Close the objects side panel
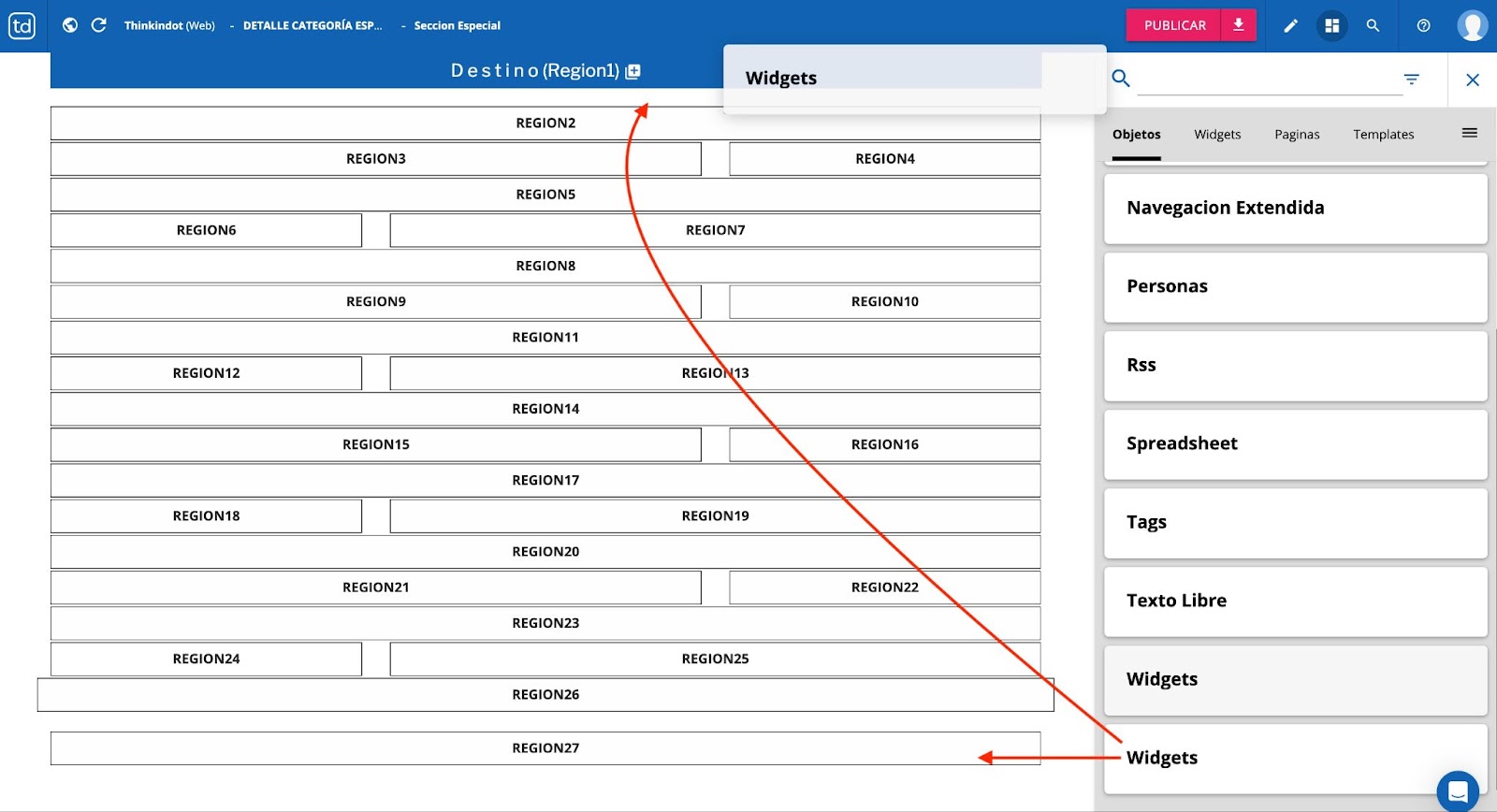The image size is (1497, 812). [1472, 80]
